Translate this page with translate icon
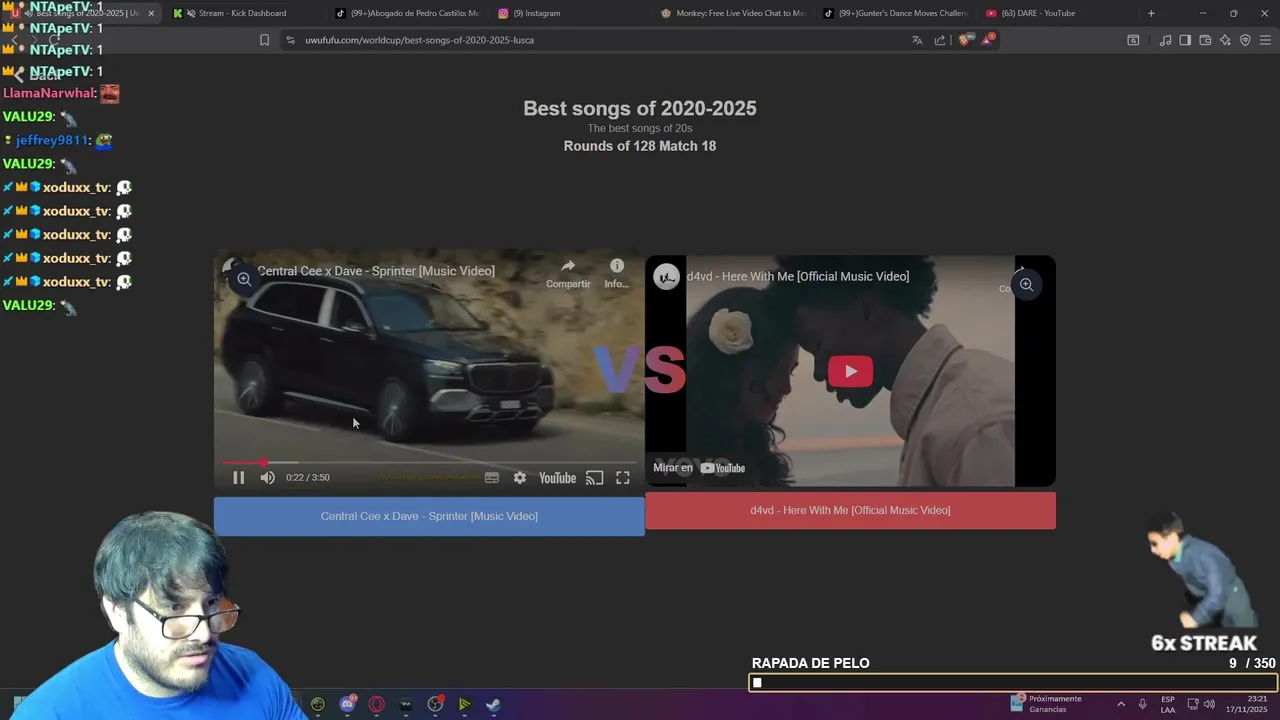 [917, 40]
